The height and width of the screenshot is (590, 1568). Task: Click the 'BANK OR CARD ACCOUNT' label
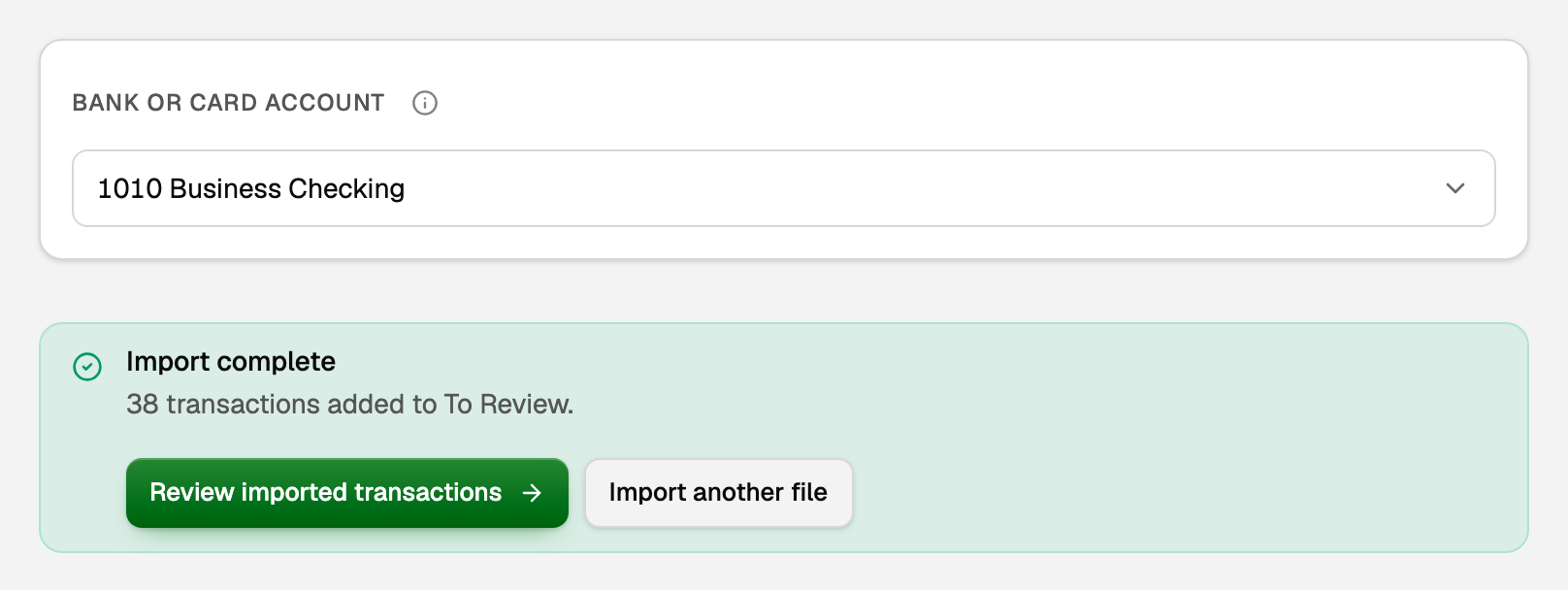[x=228, y=103]
